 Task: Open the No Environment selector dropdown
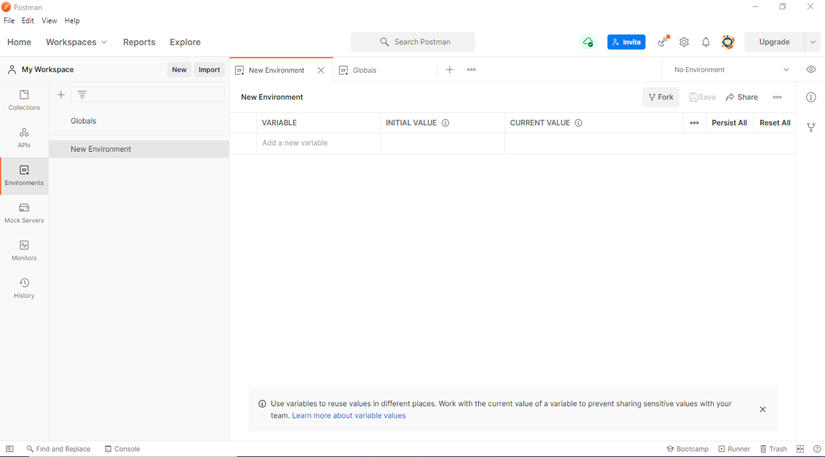pyautogui.click(x=731, y=70)
